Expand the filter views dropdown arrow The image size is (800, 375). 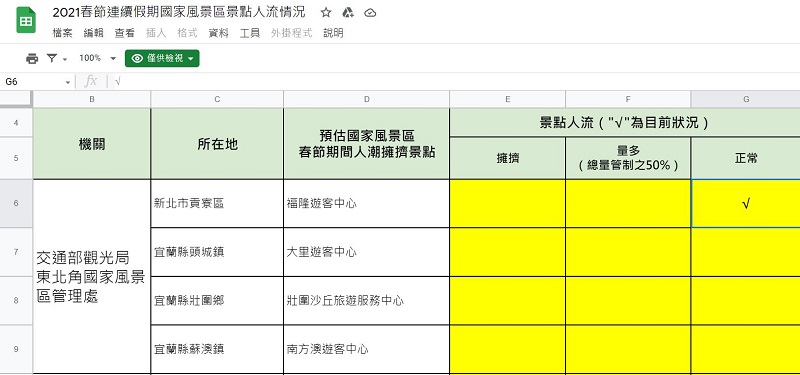(65, 59)
